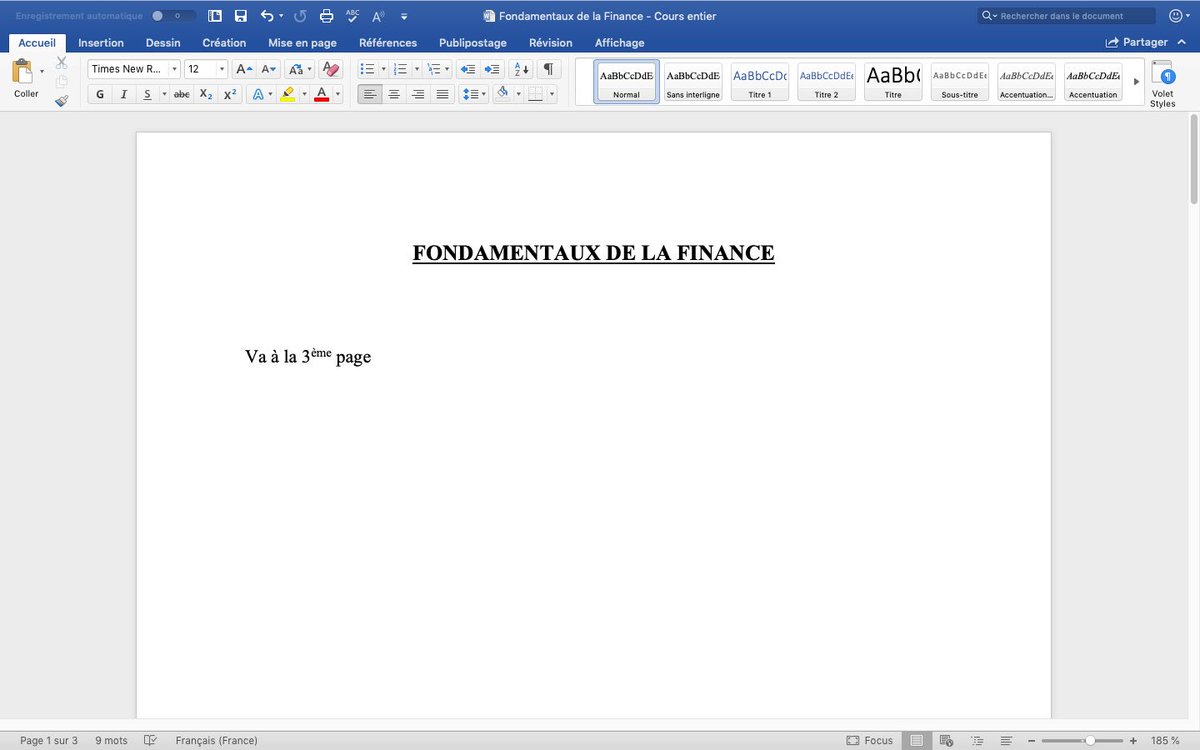Clear all formatting with eraser icon
The height and width of the screenshot is (750, 1200).
click(333, 69)
